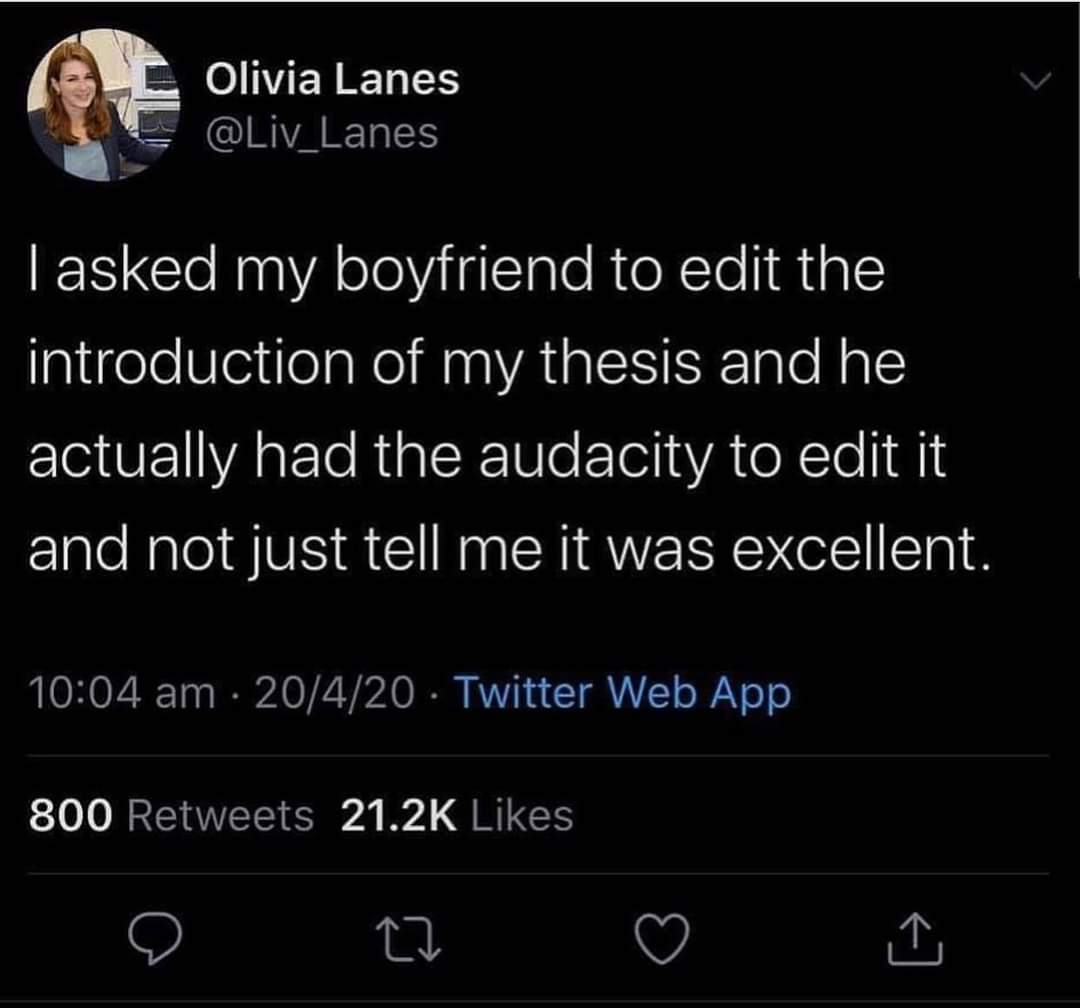Like the tweet with the heart icon
The height and width of the screenshot is (1008, 1080).
662,938
